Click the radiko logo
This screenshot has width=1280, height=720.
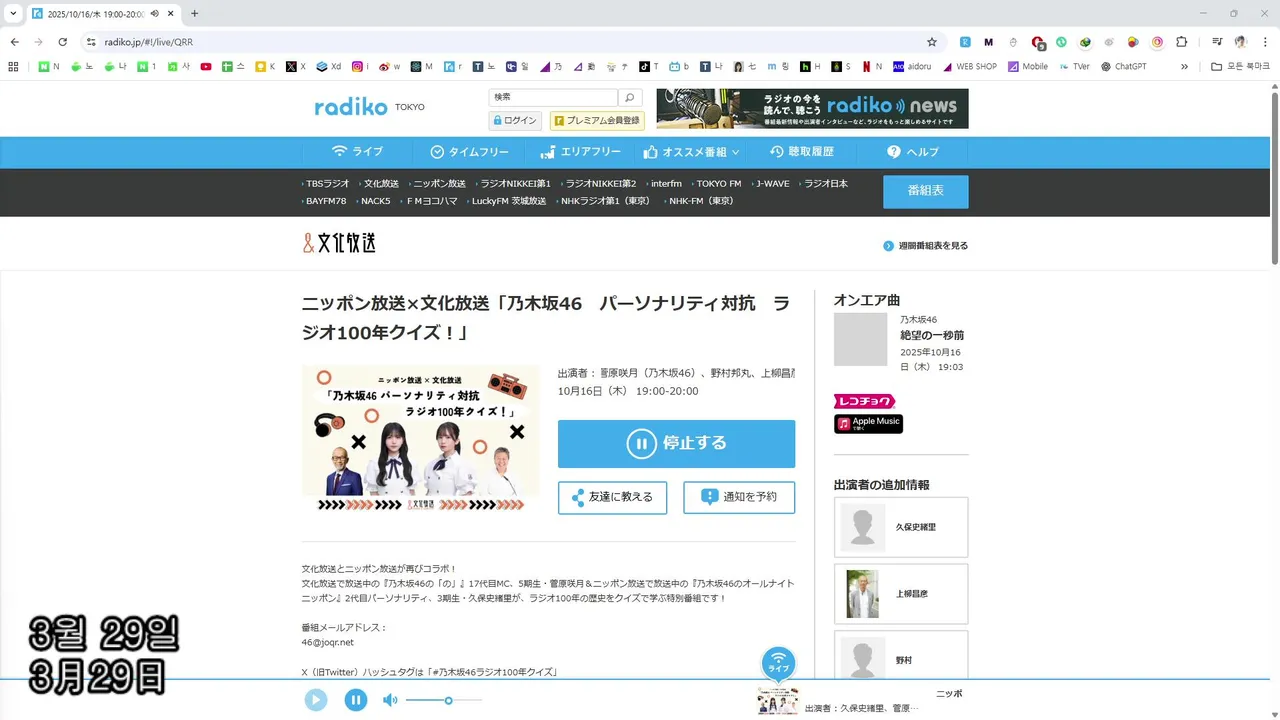351,107
